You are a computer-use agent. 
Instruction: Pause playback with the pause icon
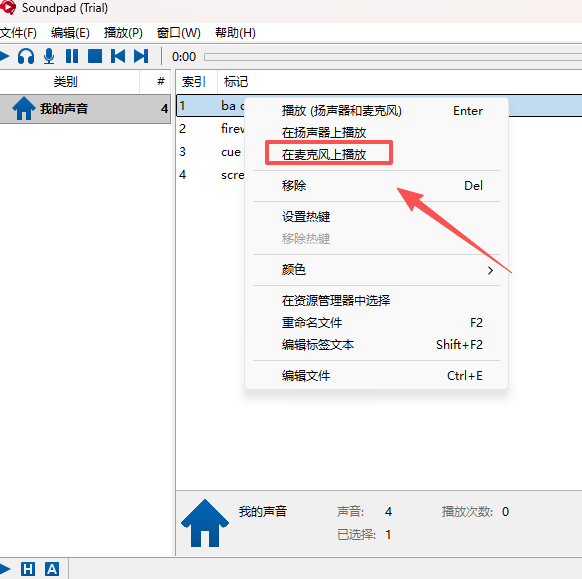pyautogui.click(x=72, y=56)
